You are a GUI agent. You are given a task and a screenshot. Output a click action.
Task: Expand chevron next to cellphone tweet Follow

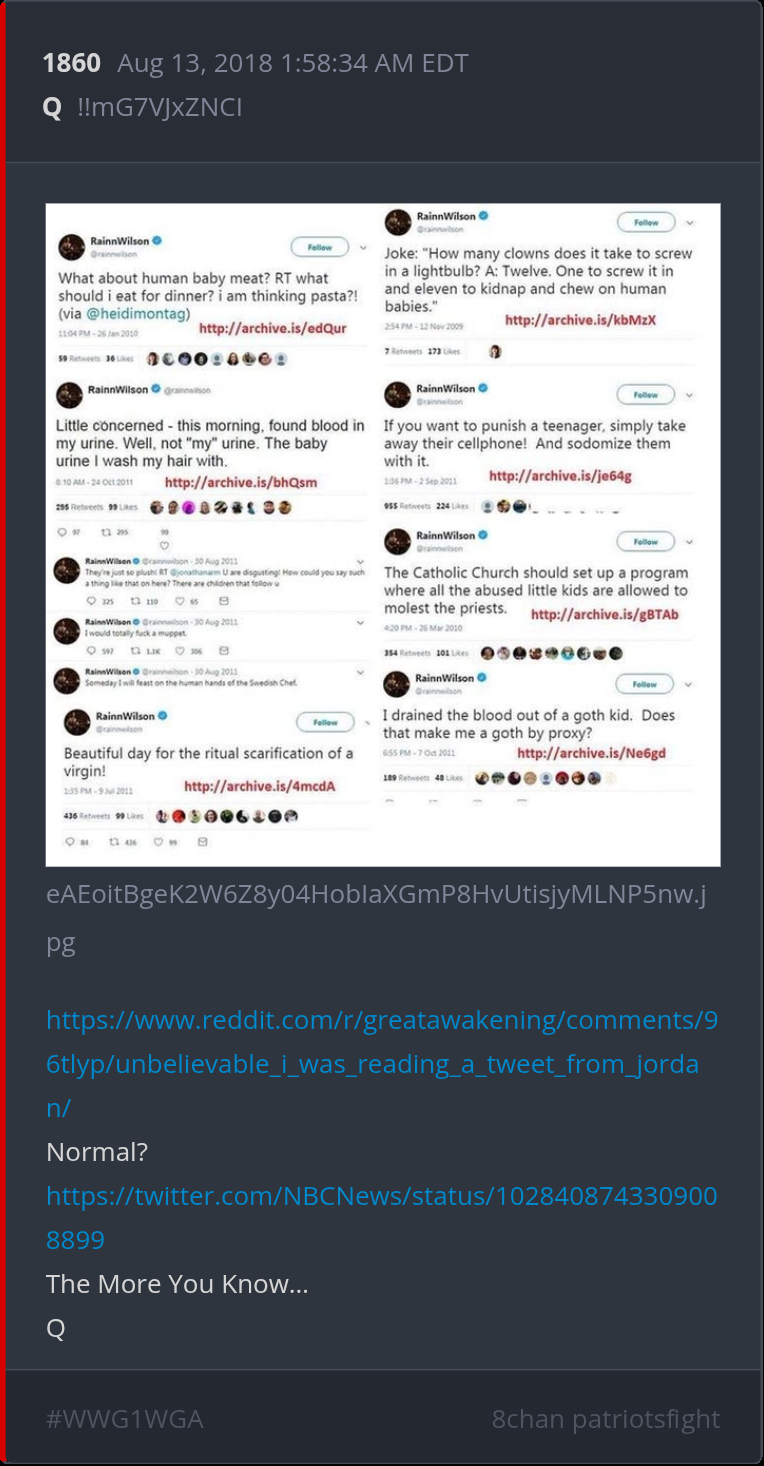pos(690,395)
